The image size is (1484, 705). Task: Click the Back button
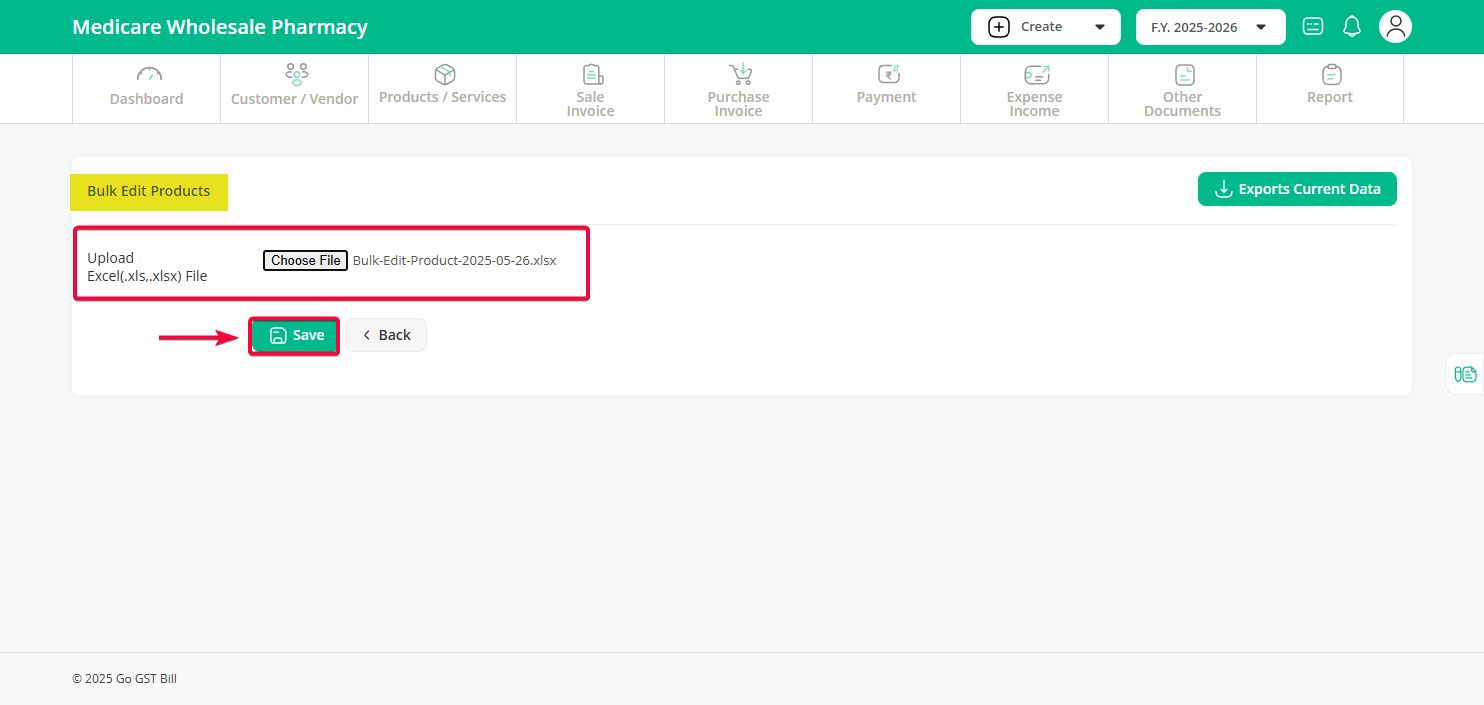pyautogui.click(x=386, y=335)
